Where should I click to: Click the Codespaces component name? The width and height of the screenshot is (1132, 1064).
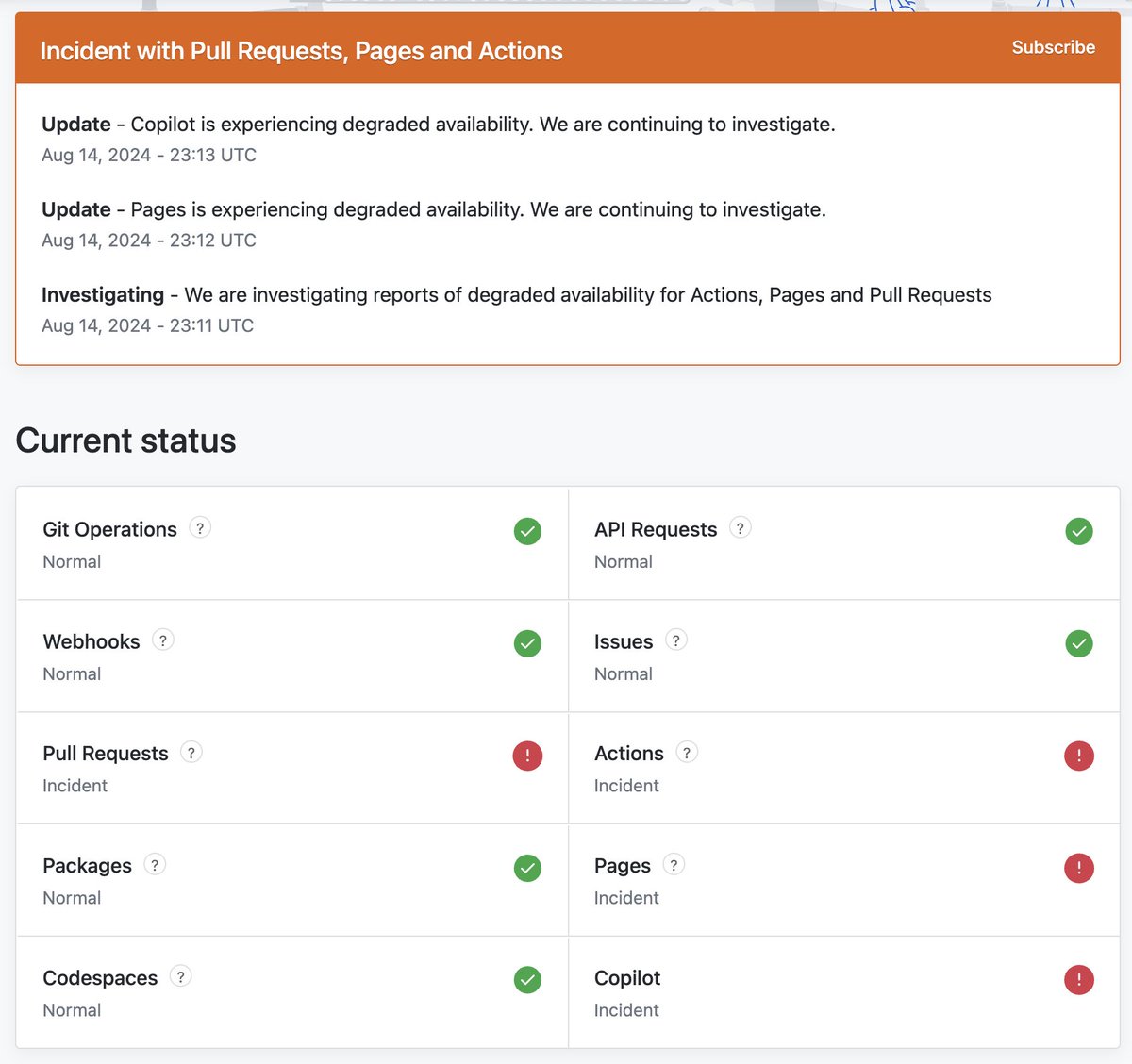(x=100, y=978)
